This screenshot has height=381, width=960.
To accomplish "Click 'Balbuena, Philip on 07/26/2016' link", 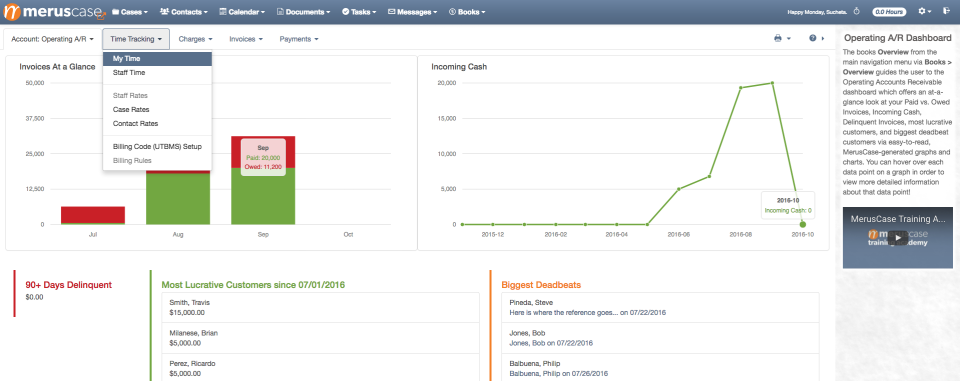I will pos(558,373).
